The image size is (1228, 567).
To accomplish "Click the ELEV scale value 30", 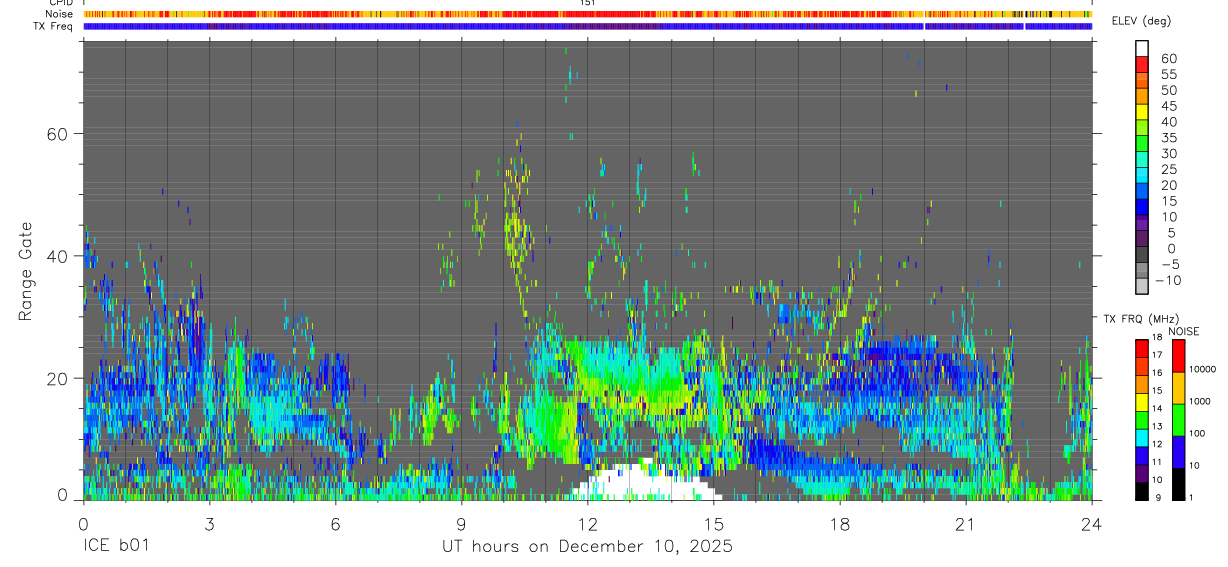I will click(x=1168, y=153).
